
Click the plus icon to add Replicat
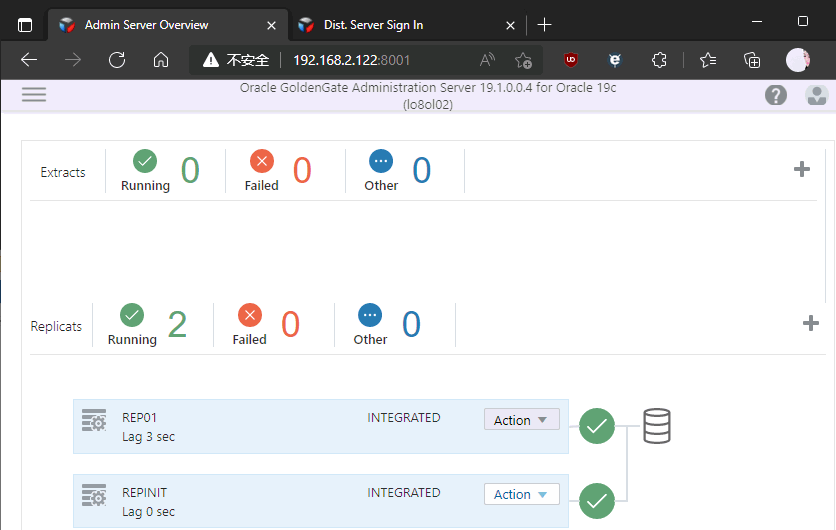point(811,323)
